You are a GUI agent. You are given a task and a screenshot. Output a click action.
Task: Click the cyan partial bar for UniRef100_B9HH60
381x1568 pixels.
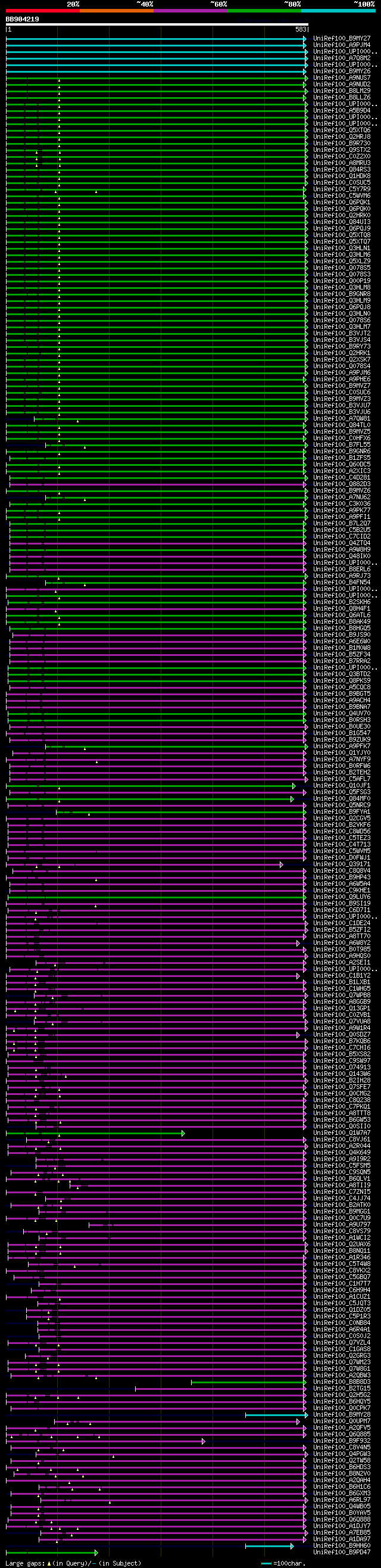(270, 1546)
